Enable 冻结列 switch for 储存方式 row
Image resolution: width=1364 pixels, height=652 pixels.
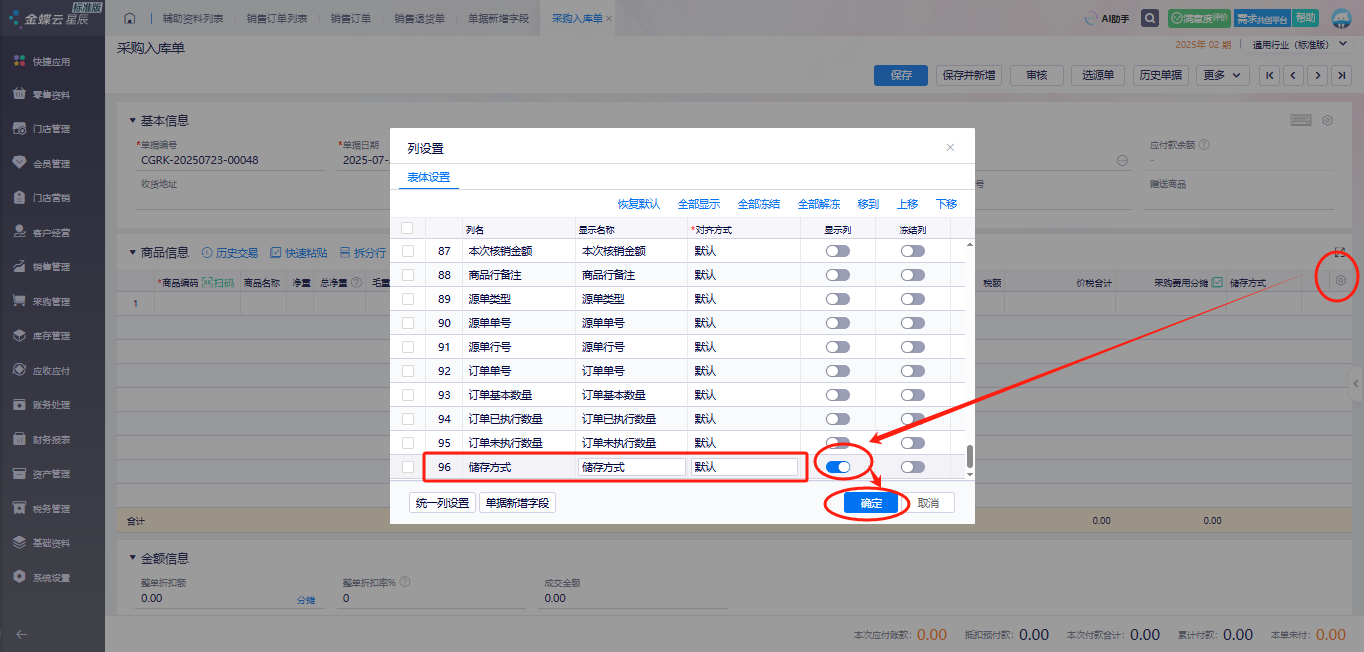[x=912, y=467]
